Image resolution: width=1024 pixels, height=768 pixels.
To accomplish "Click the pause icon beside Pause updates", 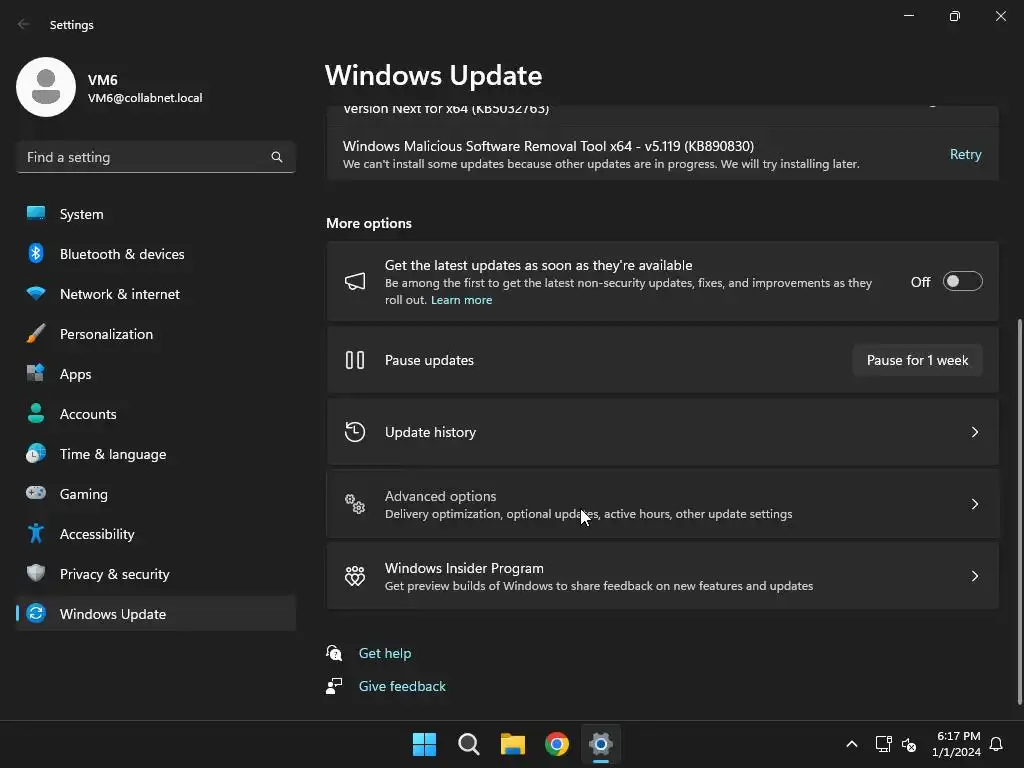I will [x=355, y=360].
